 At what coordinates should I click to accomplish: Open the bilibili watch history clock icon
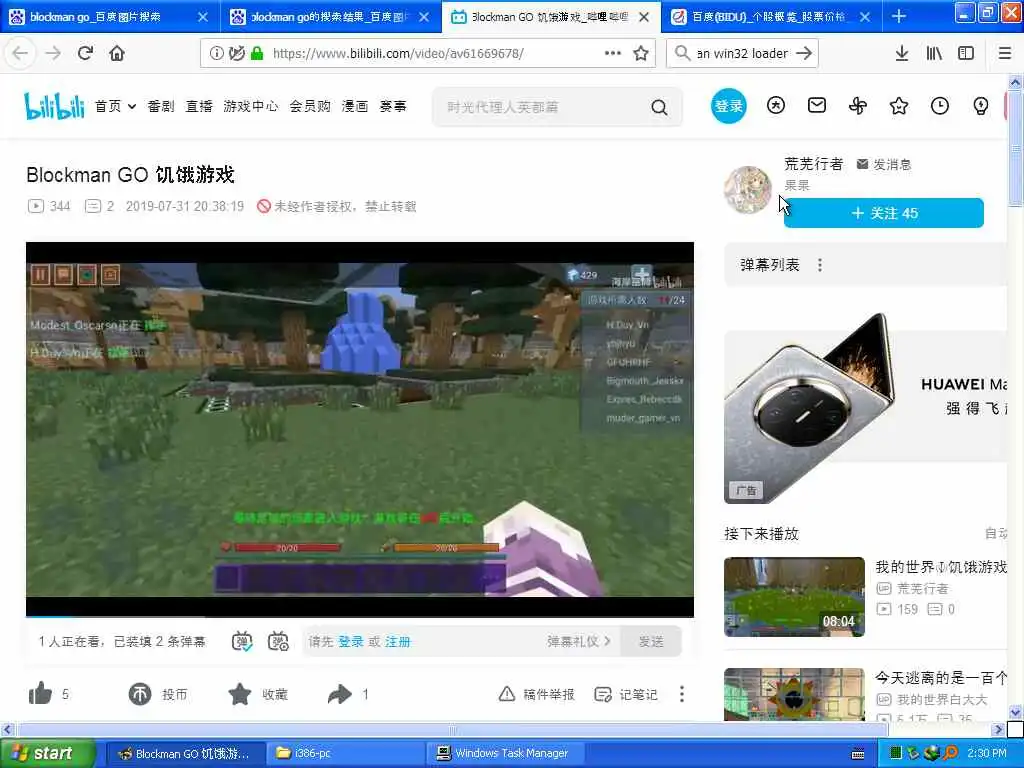click(940, 105)
